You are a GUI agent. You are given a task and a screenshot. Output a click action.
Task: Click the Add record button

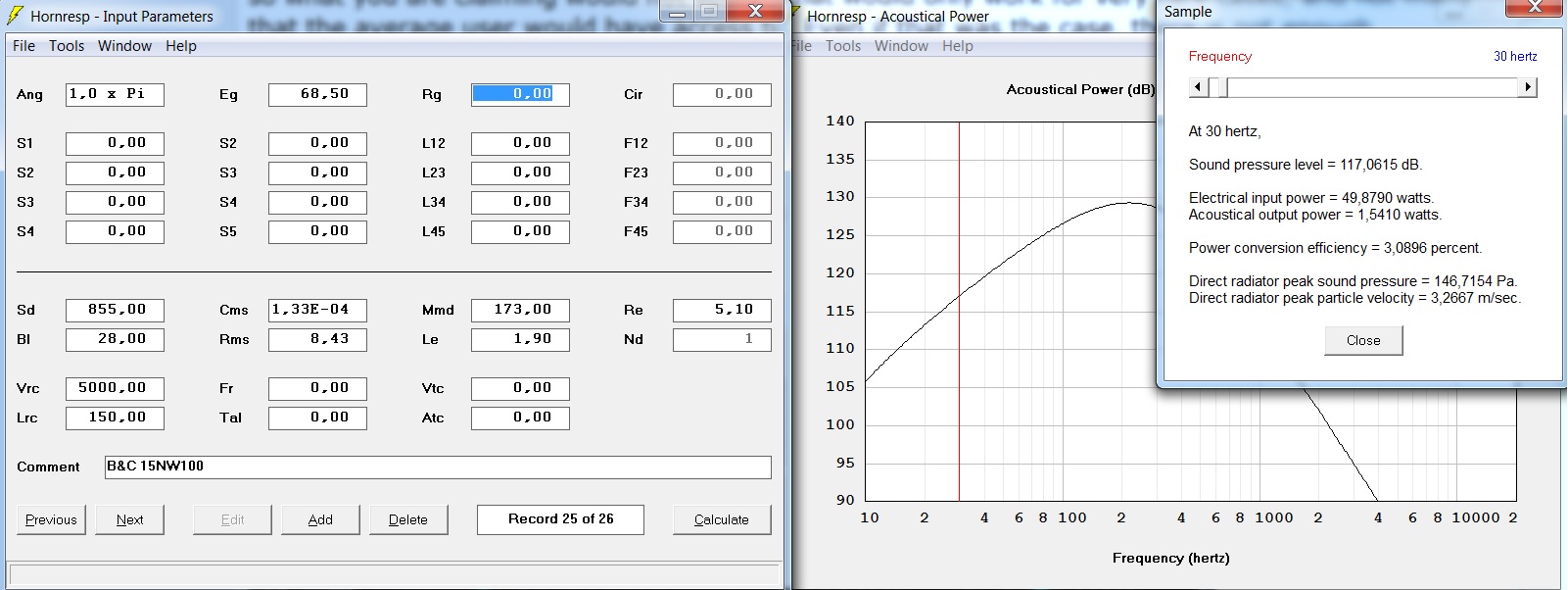[320, 519]
